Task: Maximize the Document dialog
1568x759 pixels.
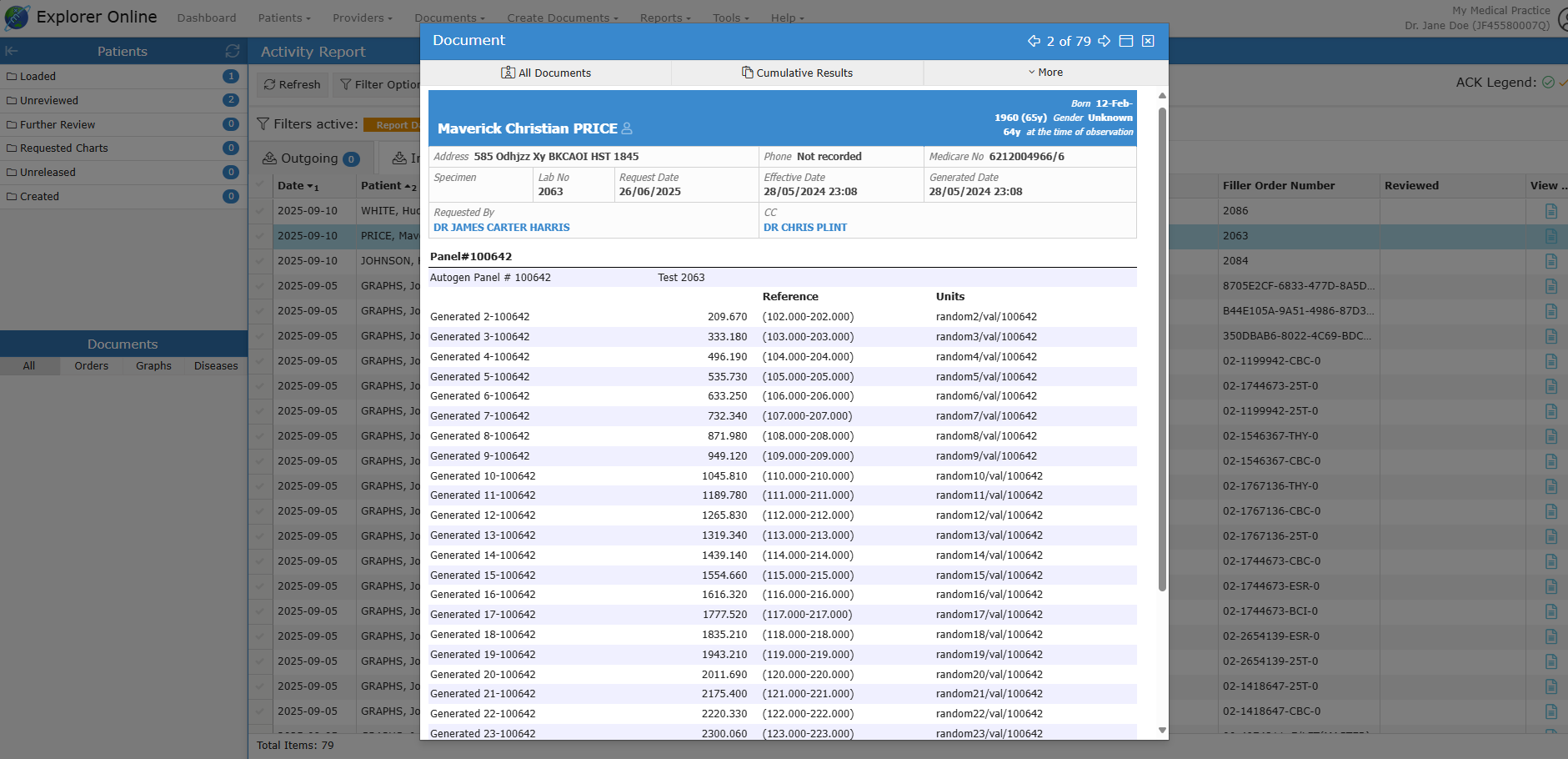Action: click(x=1126, y=41)
